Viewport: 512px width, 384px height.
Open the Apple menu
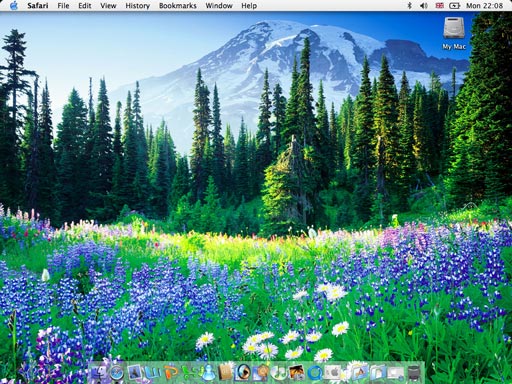point(13,6)
